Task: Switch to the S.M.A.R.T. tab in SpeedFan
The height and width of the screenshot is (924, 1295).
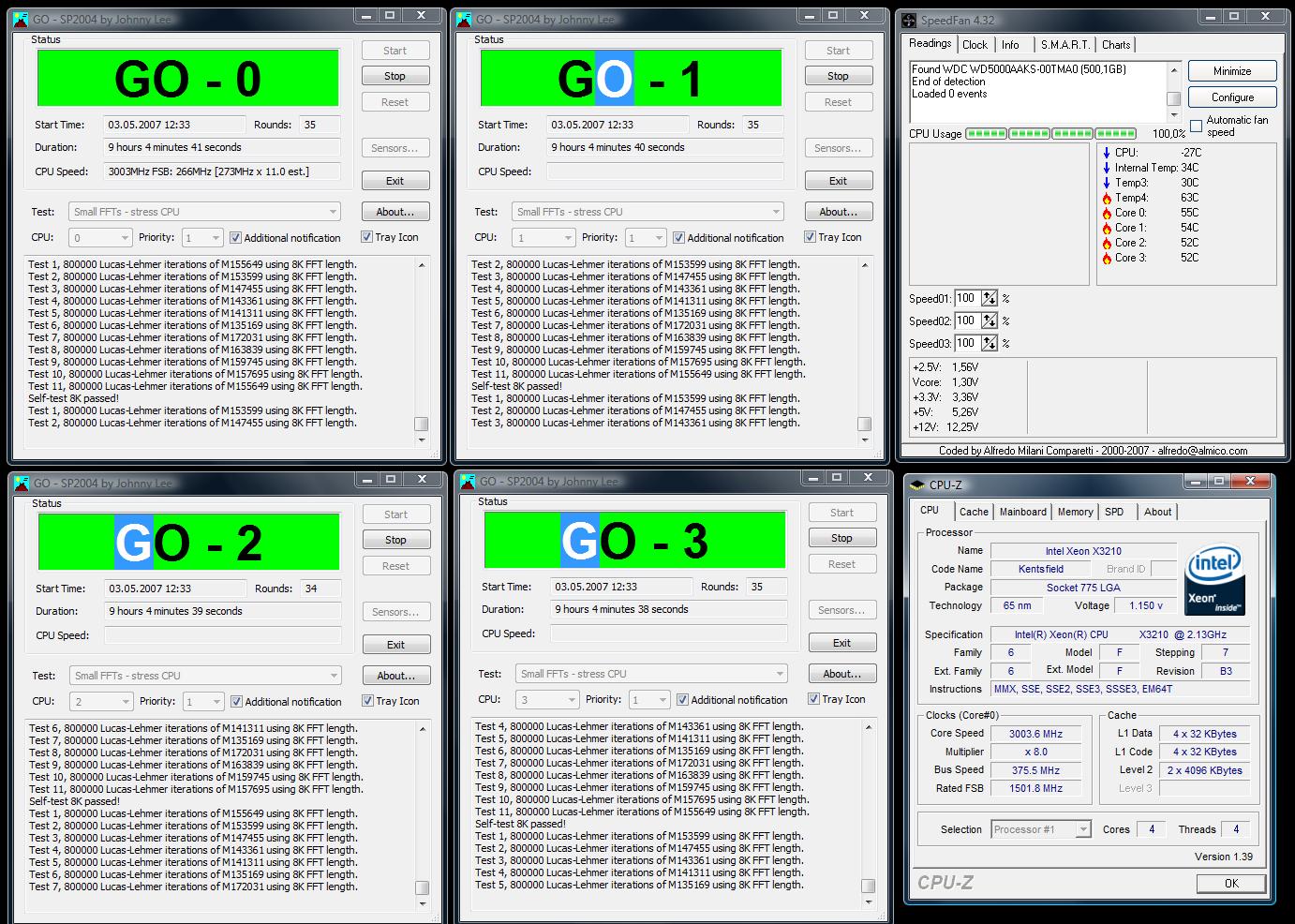Action: (x=1064, y=45)
